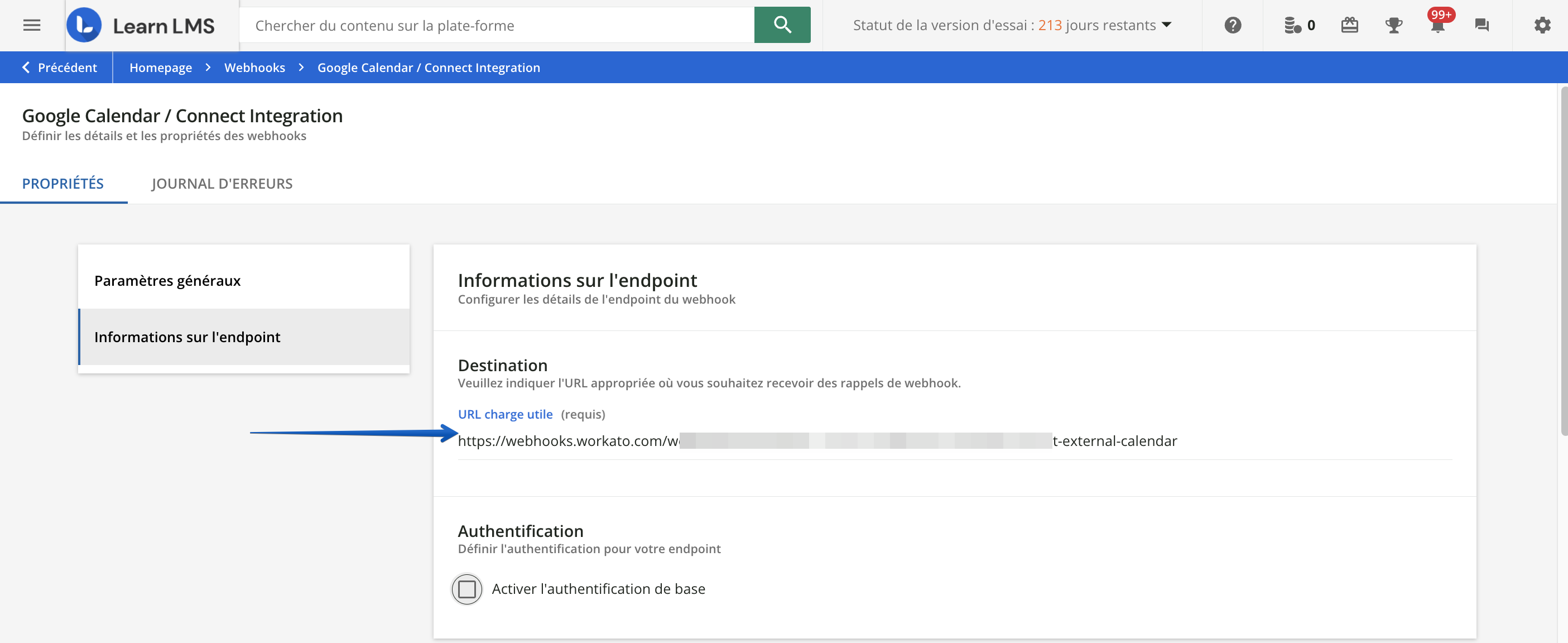The width and height of the screenshot is (1568, 643).
Task: Click the 'Activer l'authentification de base' label
Action: pos(598,589)
